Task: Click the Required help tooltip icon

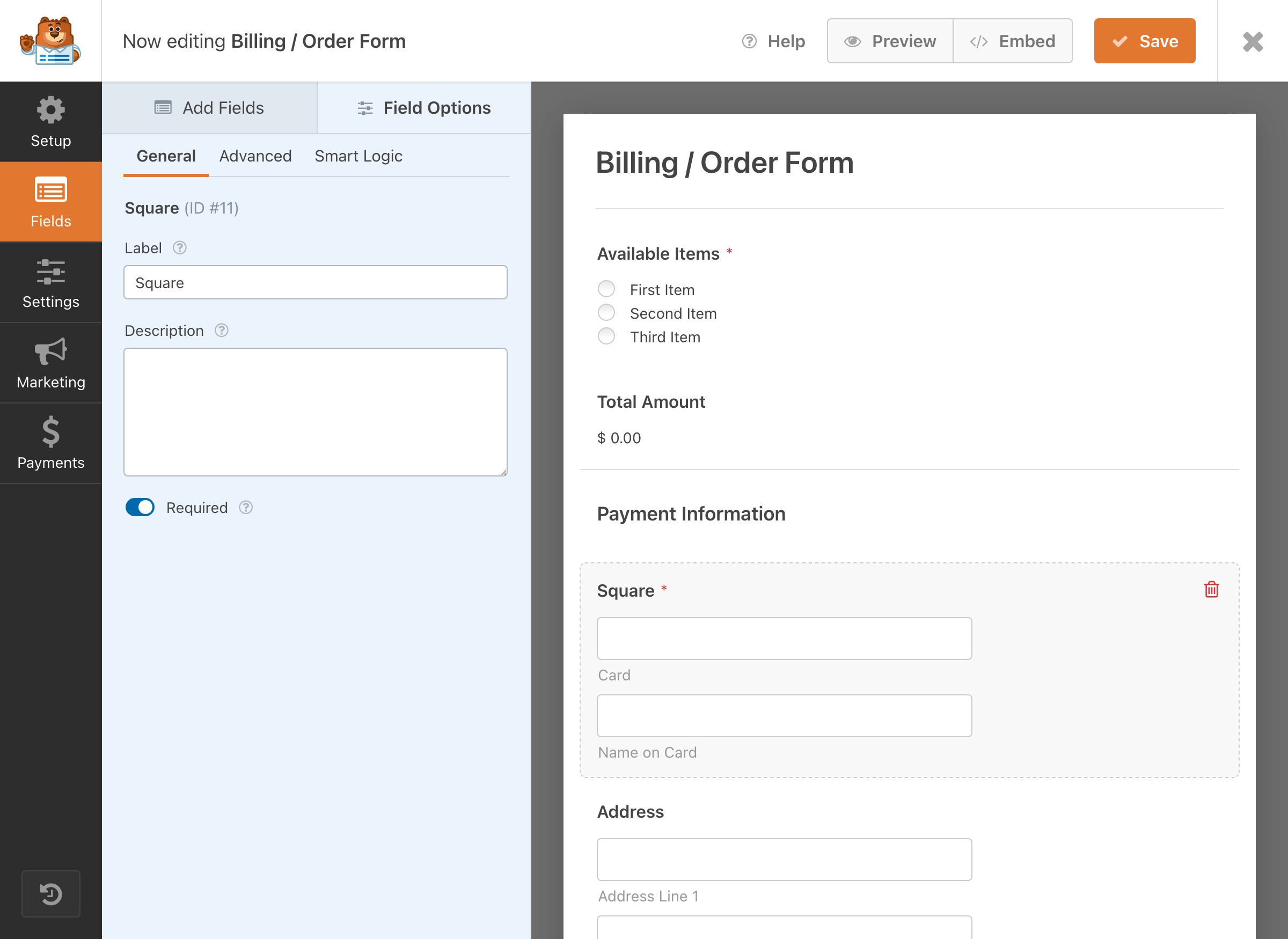Action: (246, 507)
